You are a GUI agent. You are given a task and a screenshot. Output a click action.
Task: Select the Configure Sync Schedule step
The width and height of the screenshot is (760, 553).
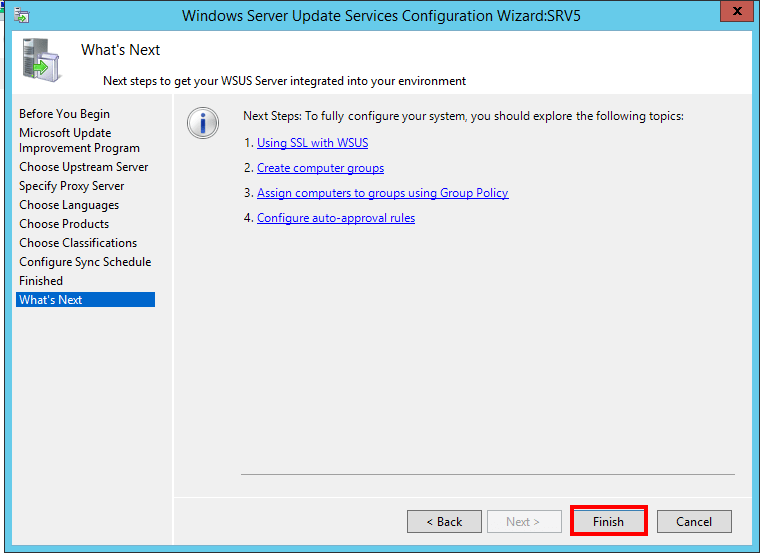pos(85,262)
